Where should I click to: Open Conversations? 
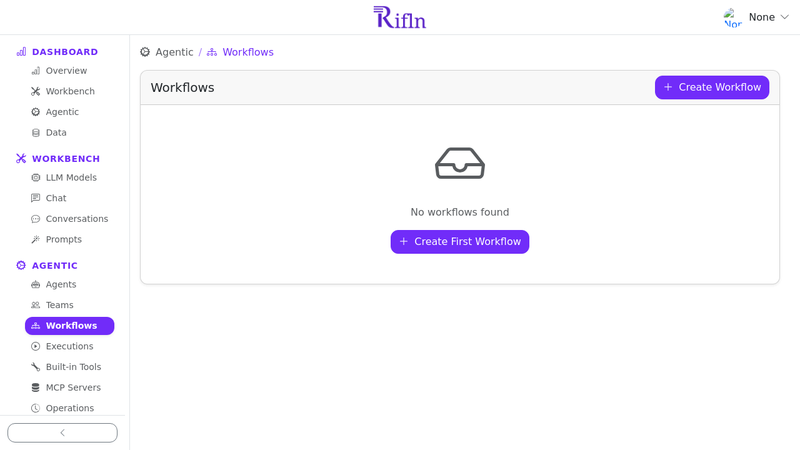[x=77, y=219]
